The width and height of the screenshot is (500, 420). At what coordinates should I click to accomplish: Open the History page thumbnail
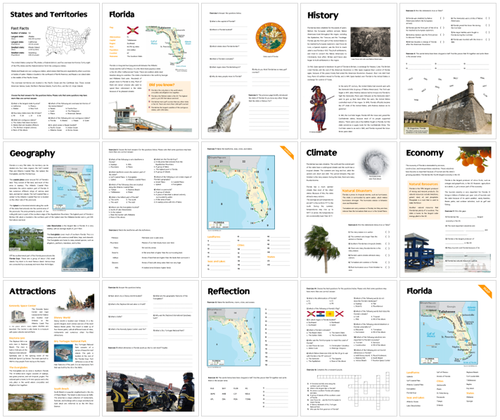tap(349, 71)
